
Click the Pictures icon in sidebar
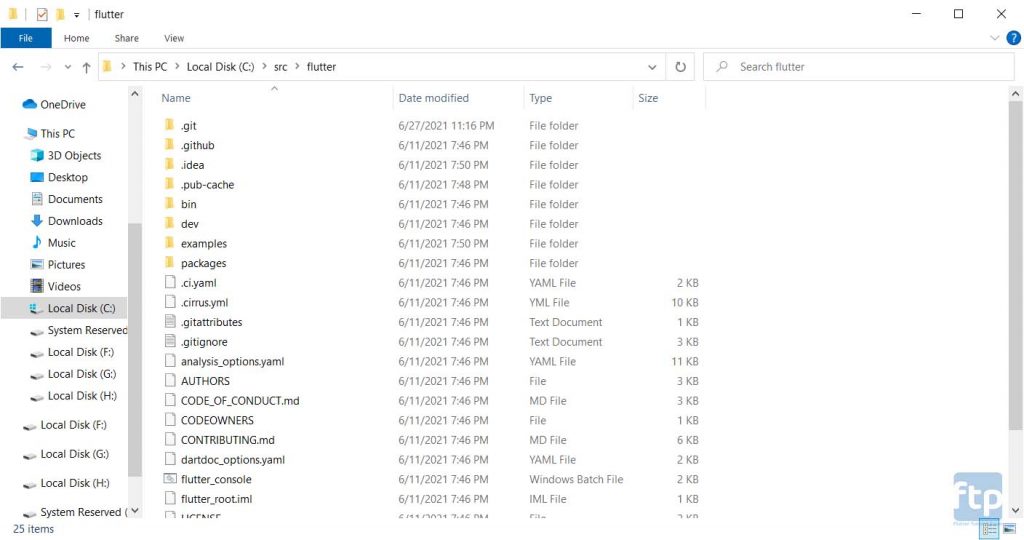tap(37, 264)
